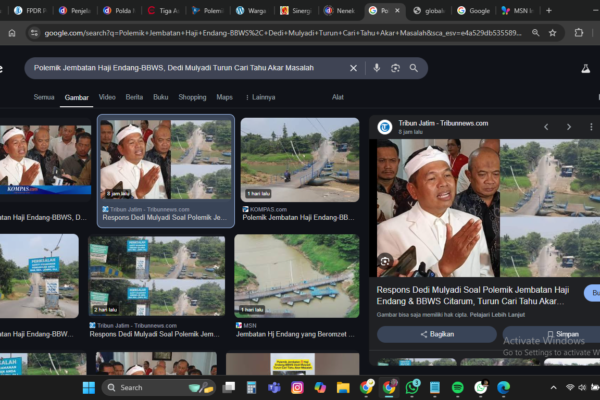Switch to the MSN browser tab

pyautogui.click(x=518, y=11)
